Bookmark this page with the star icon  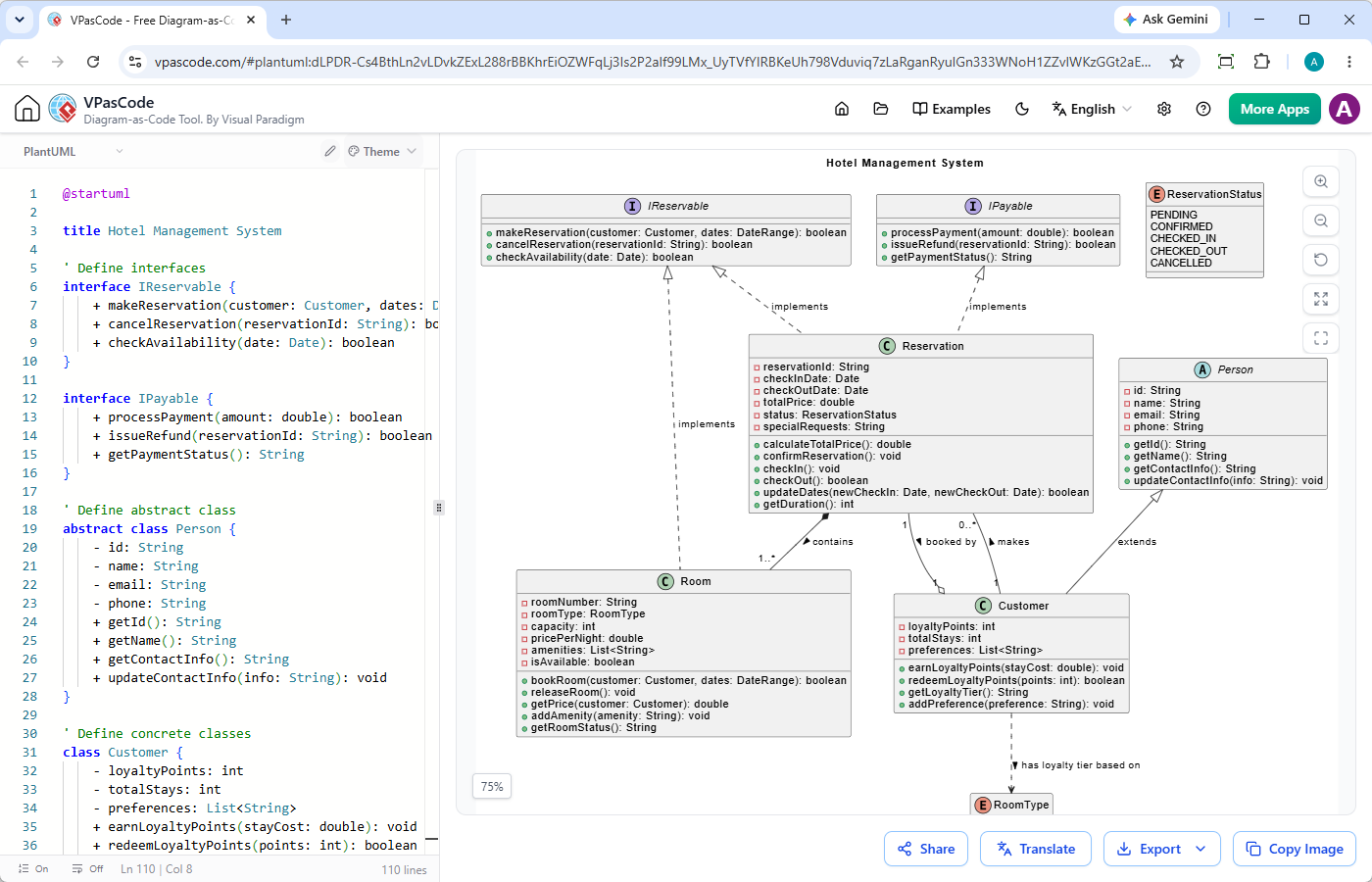(1177, 62)
